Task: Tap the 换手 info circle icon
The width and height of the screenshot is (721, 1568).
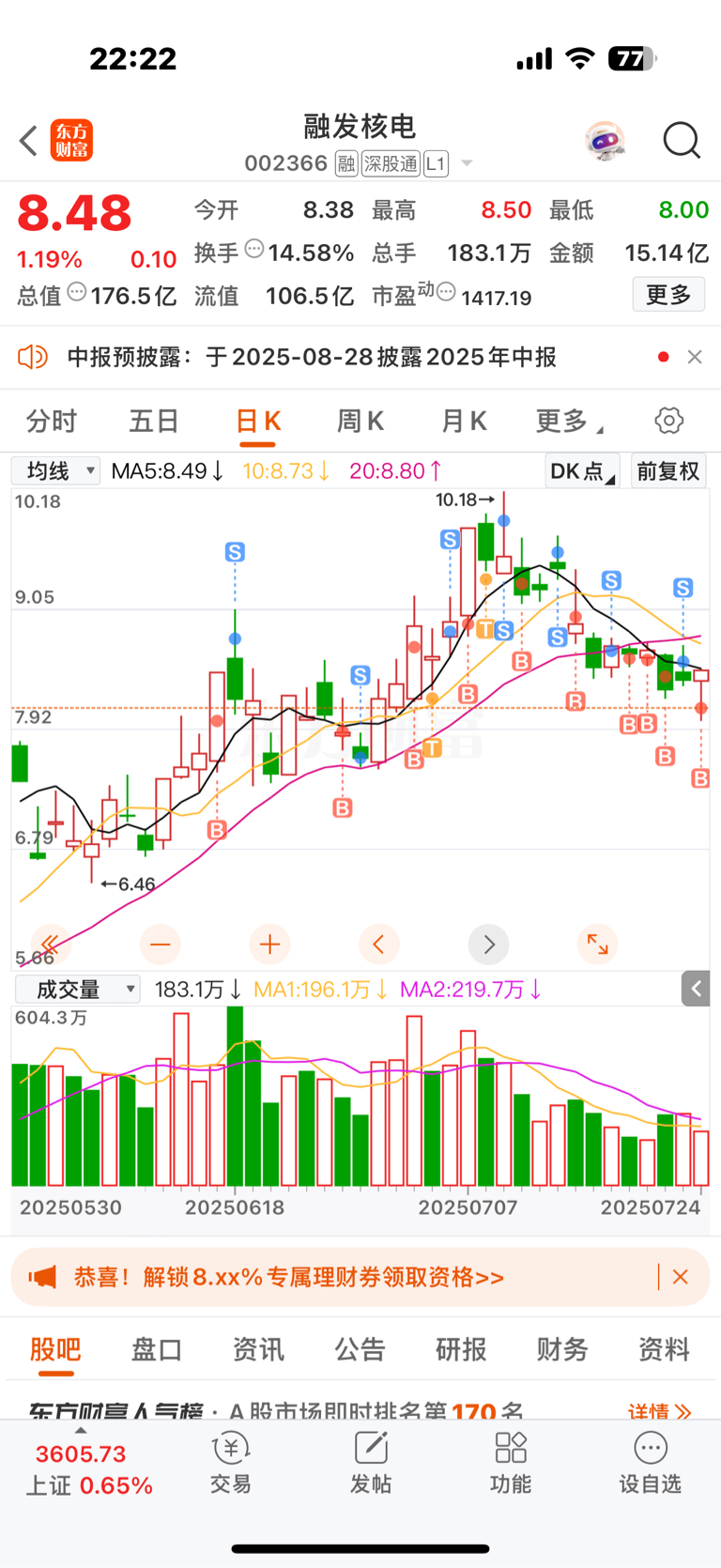Action: pos(254,249)
